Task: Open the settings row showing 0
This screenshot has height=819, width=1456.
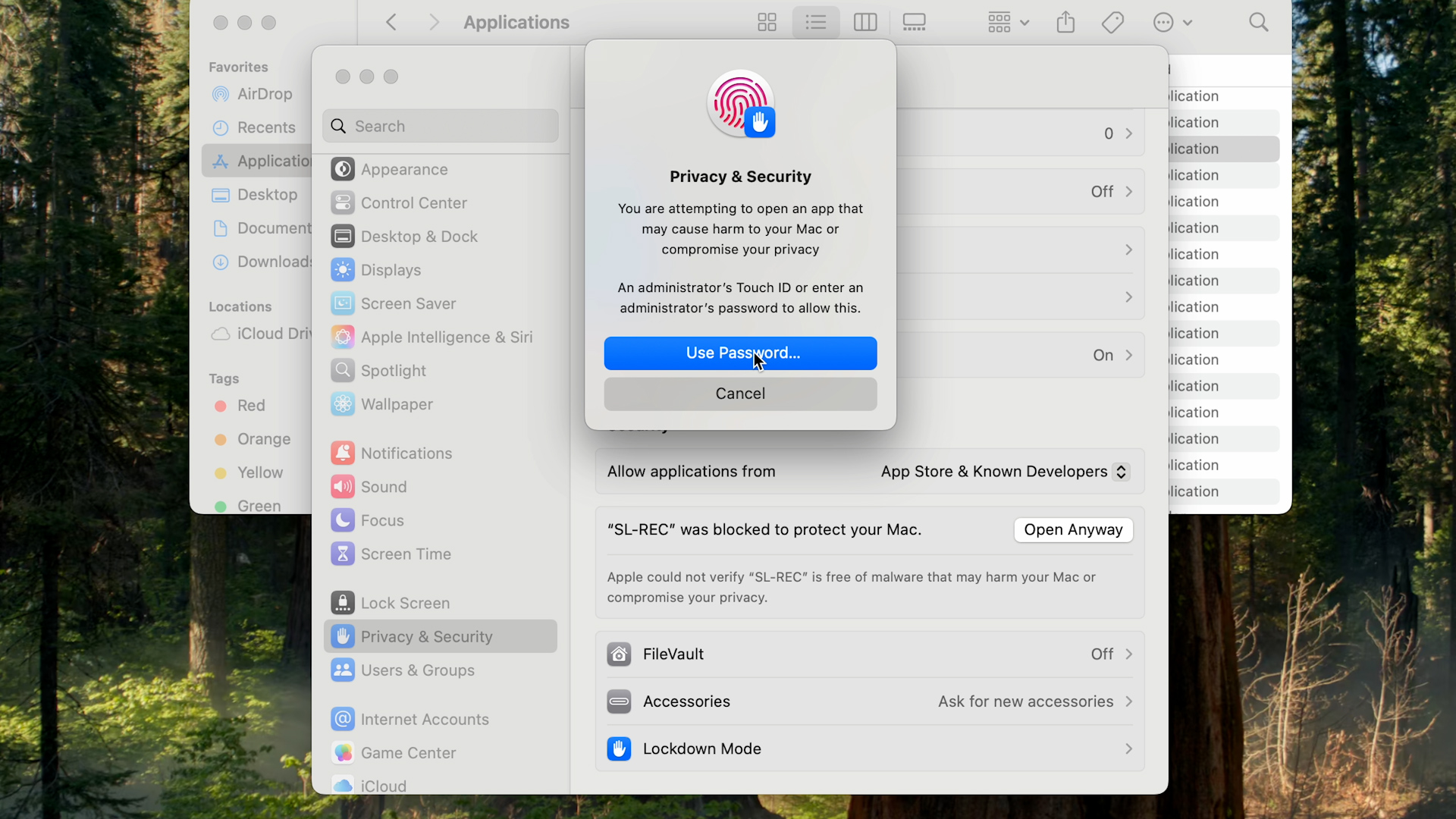Action: pos(1021,133)
